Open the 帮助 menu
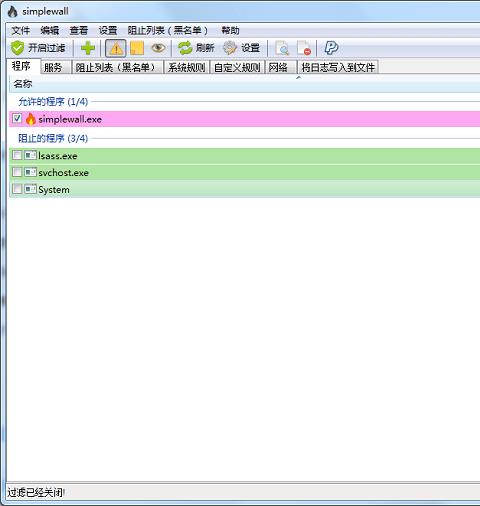The height and width of the screenshot is (506, 480). [x=230, y=31]
